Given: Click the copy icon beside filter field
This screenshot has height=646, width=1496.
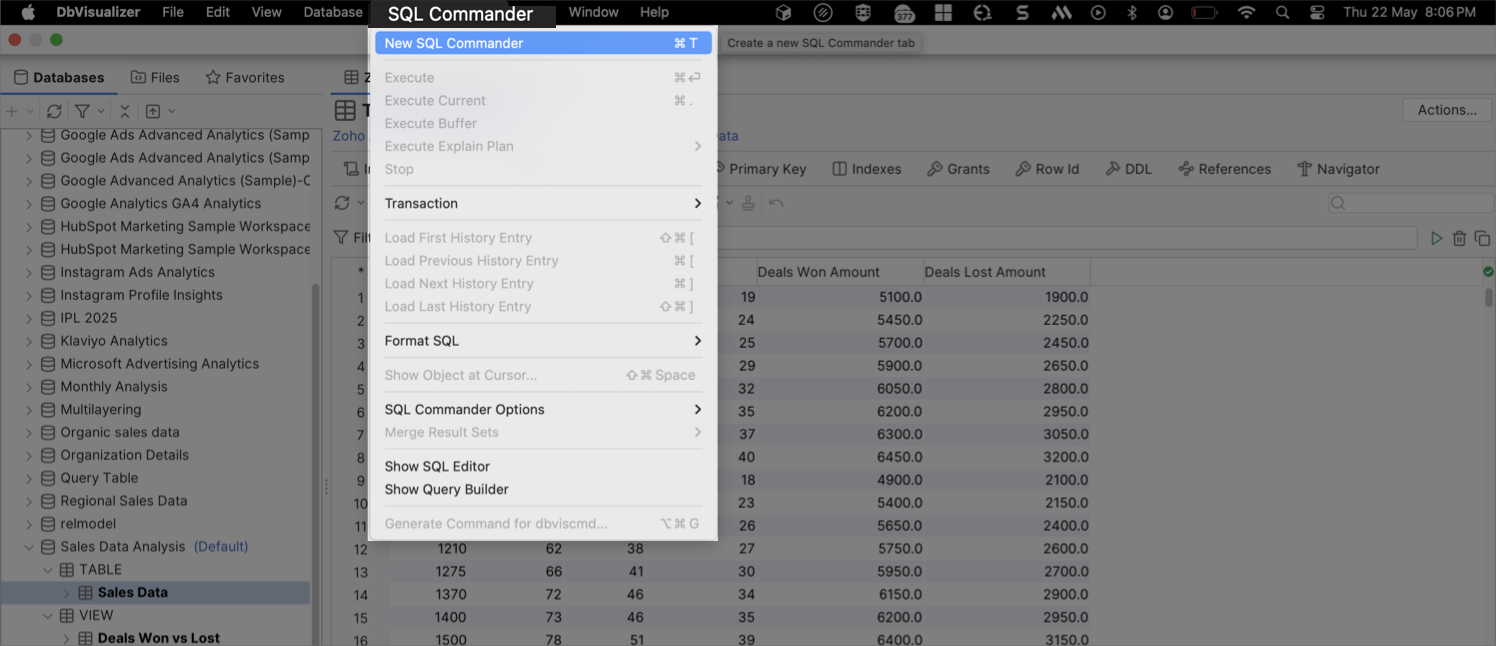Looking at the screenshot, I should [1482, 238].
